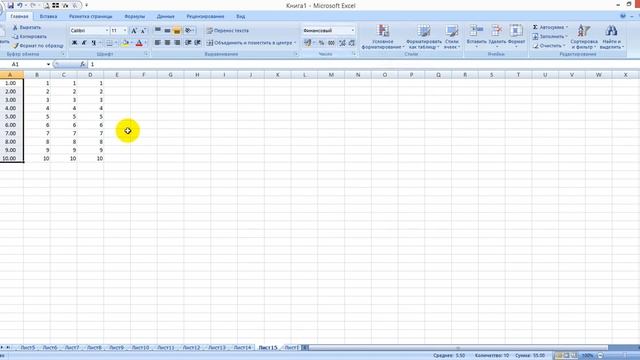Viewport: 640px width, 360px height.
Task: Select sheet tab Лист14
Action: click(242, 348)
